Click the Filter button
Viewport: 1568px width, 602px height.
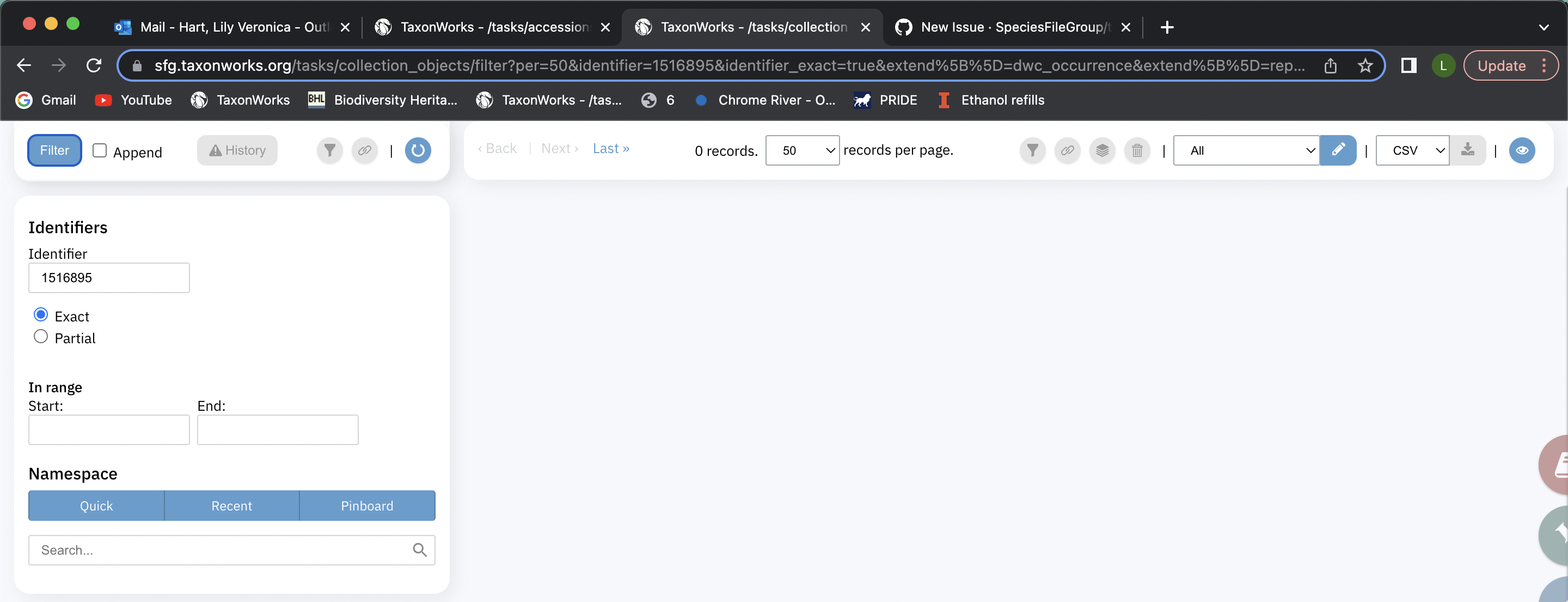pos(54,150)
